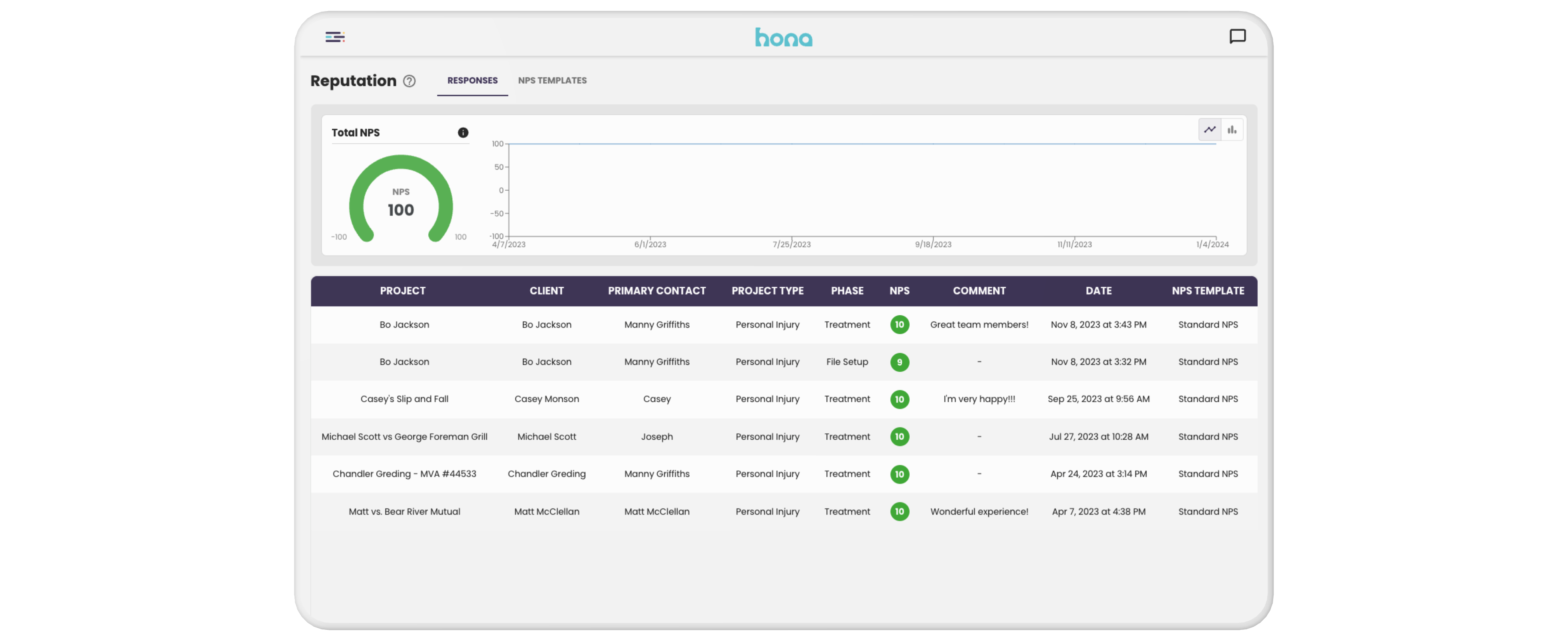
Task: Click the Total NPS info icon
Action: click(463, 133)
